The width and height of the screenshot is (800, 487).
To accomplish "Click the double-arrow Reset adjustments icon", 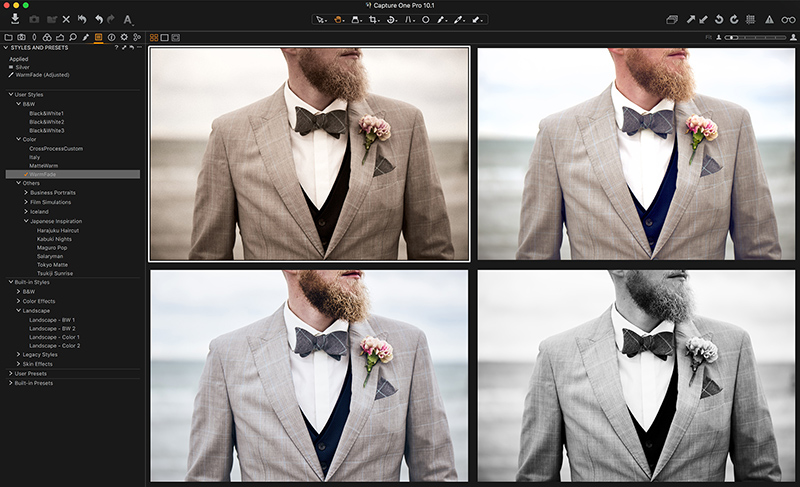I will click(82, 19).
